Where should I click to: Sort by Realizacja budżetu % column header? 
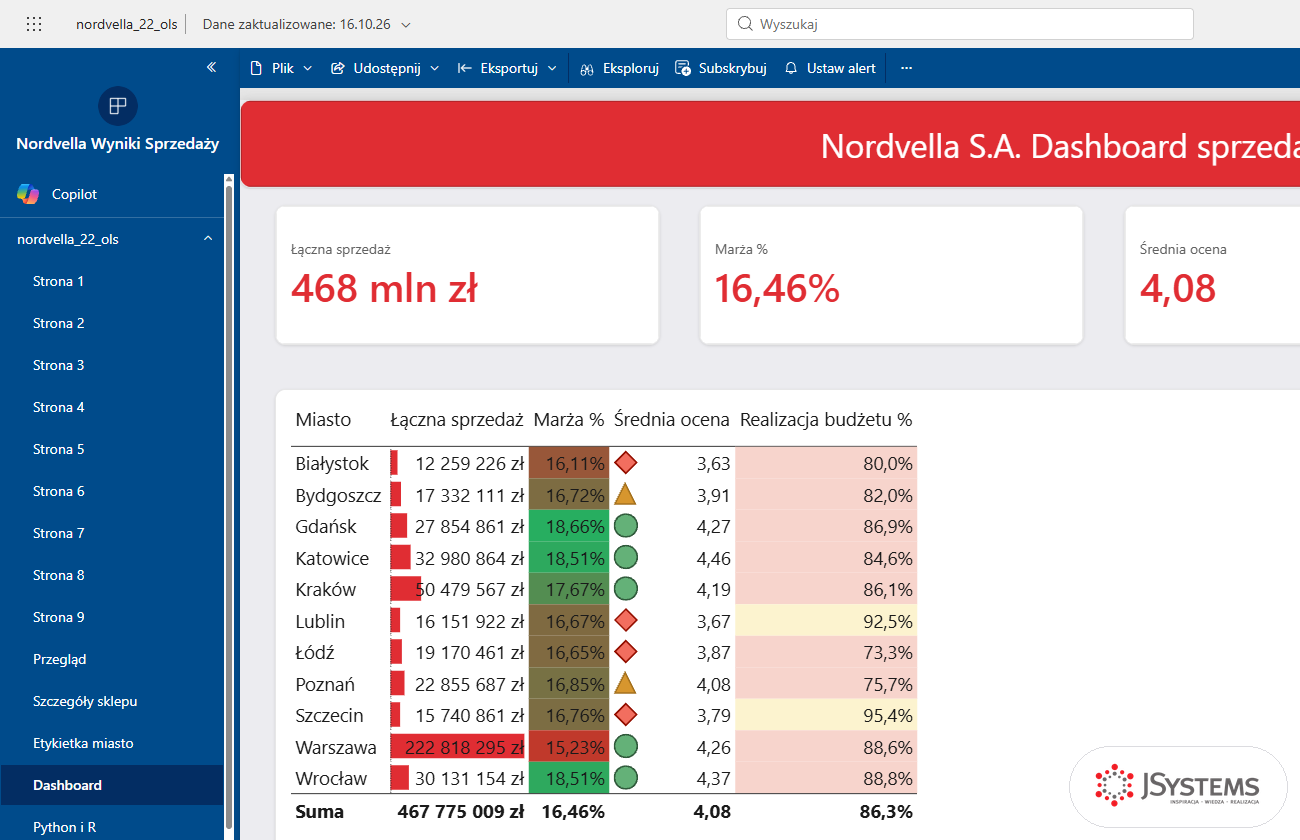click(x=826, y=420)
